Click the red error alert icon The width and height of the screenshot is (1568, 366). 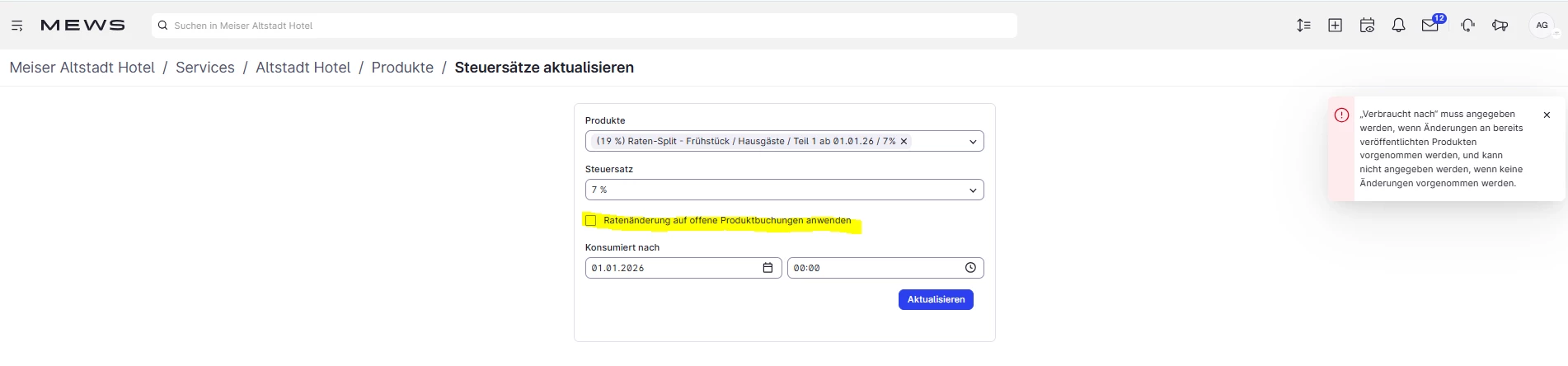click(1341, 115)
